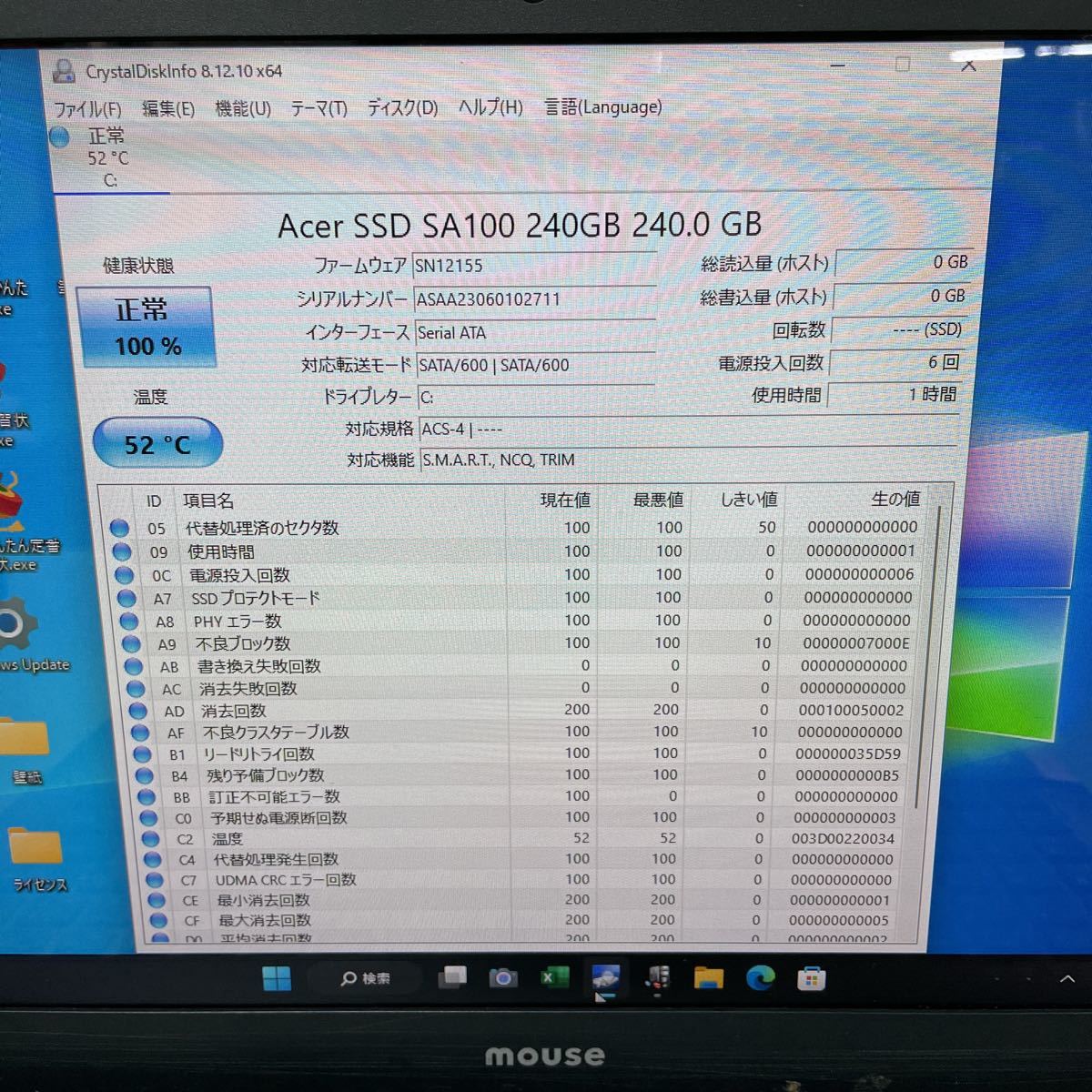This screenshot has height=1092, width=1092.
Task: Open the ファイル(F) menu
Action: (87, 109)
